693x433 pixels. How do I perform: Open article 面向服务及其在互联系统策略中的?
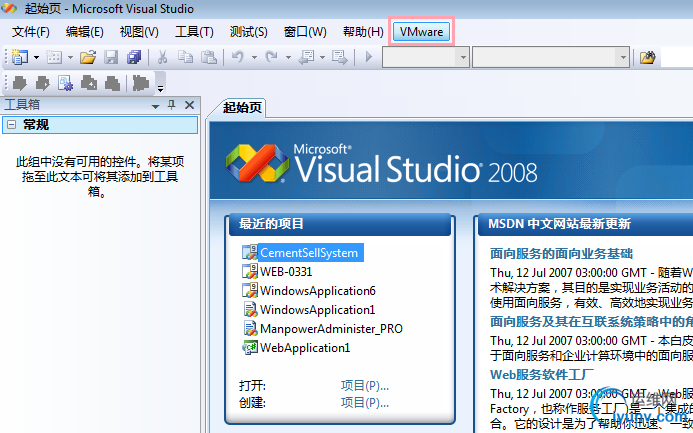point(591,322)
